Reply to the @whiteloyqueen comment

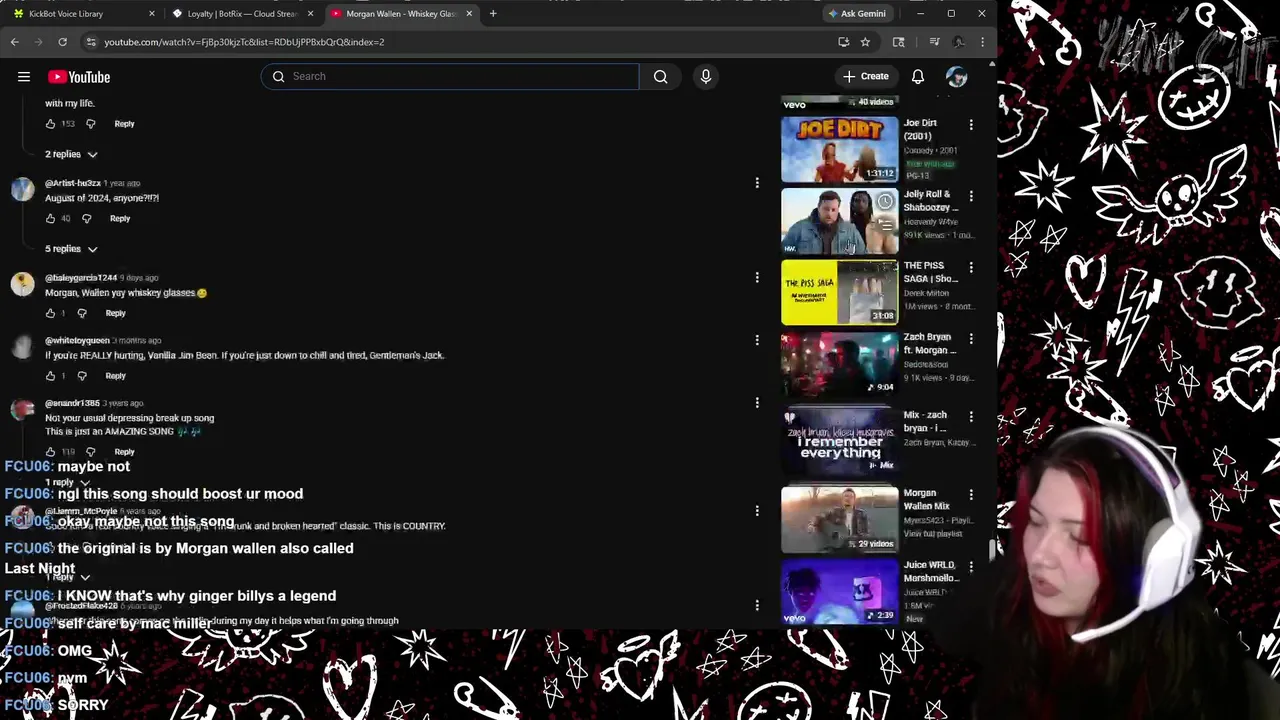click(x=116, y=376)
